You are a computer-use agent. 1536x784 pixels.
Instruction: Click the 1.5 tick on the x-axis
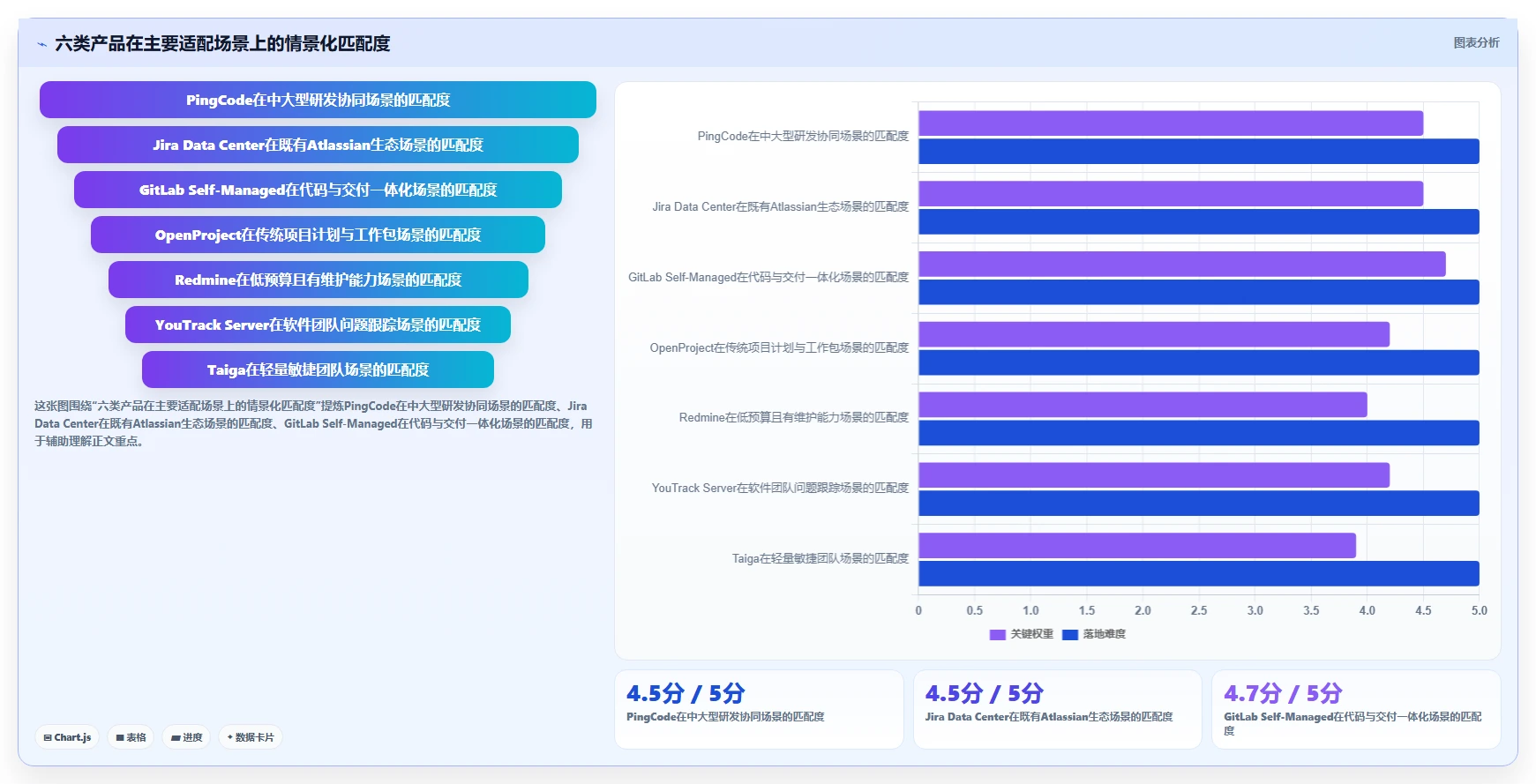[1087, 610]
